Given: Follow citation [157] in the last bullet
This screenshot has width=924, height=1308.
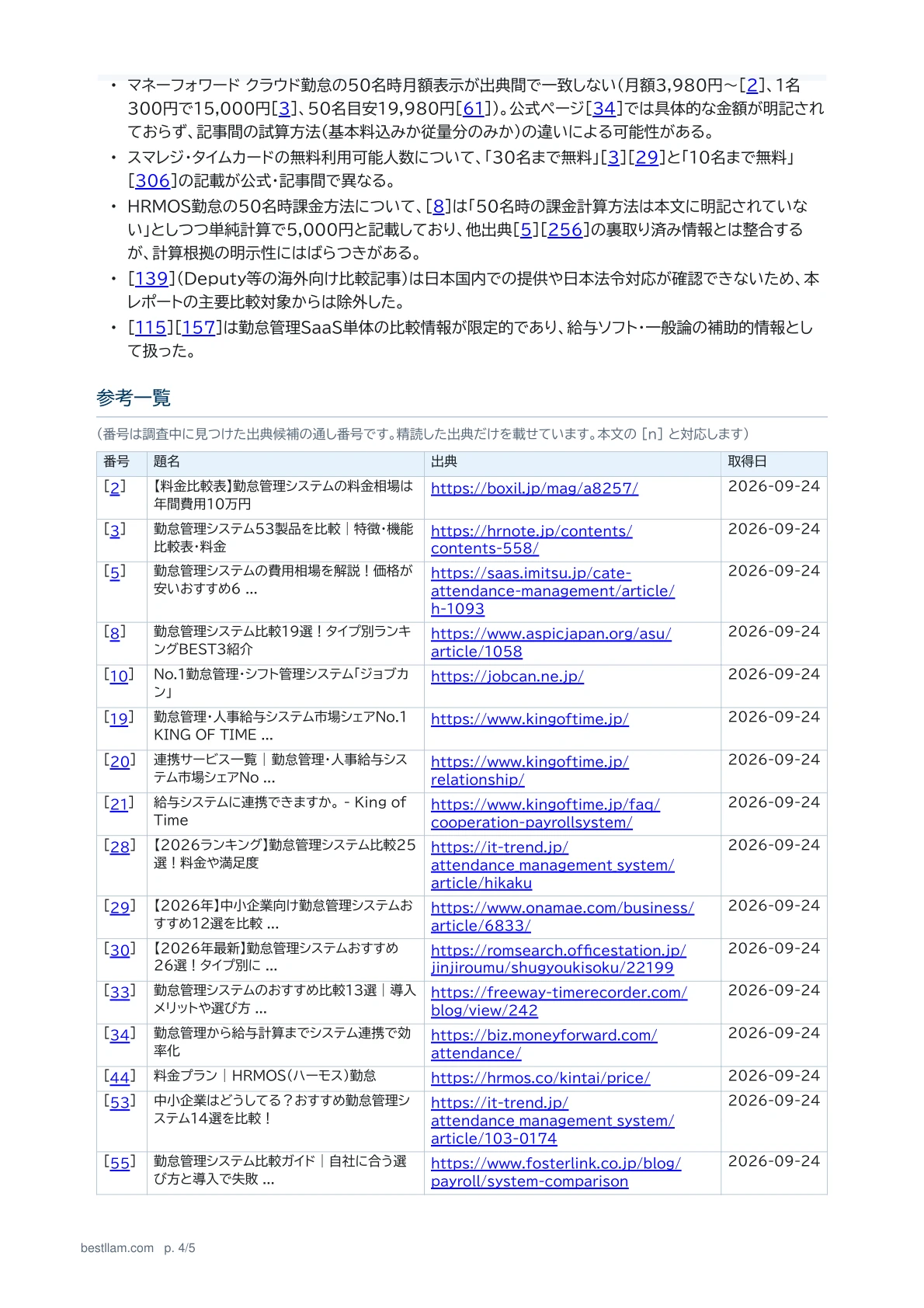Looking at the screenshot, I should (x=199, y=328).
